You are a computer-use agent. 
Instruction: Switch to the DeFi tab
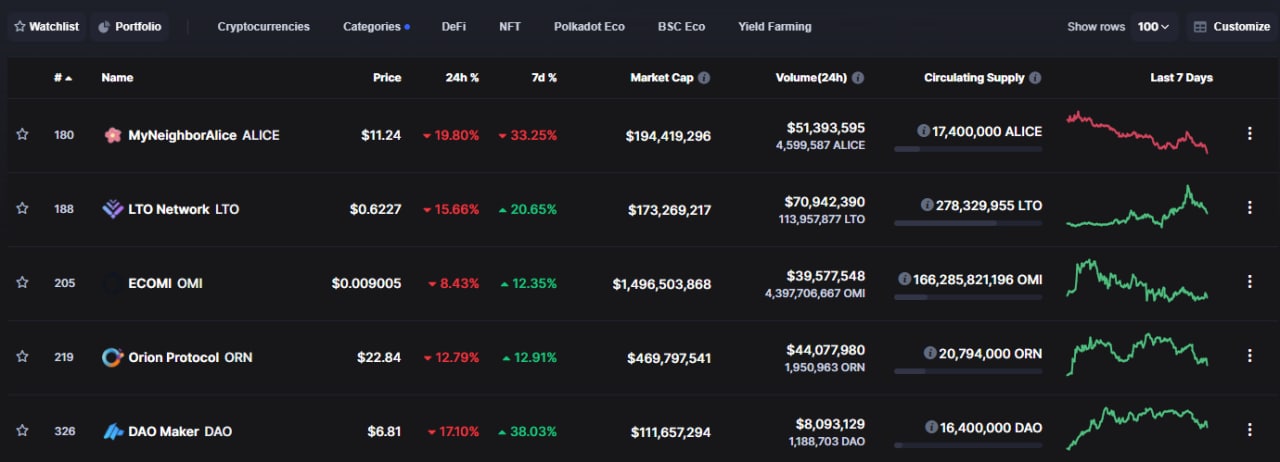(x=453, y=27)
